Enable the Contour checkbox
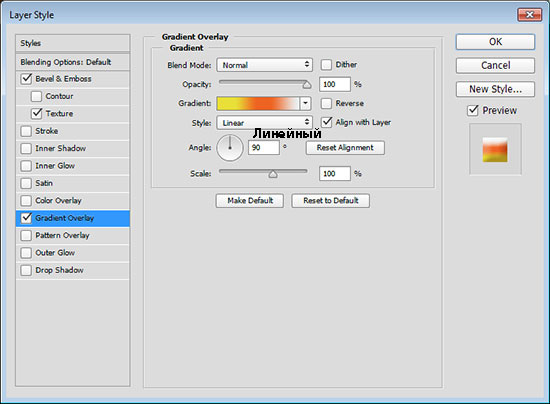Screen dimensions: 550x404 click(36, 96)
